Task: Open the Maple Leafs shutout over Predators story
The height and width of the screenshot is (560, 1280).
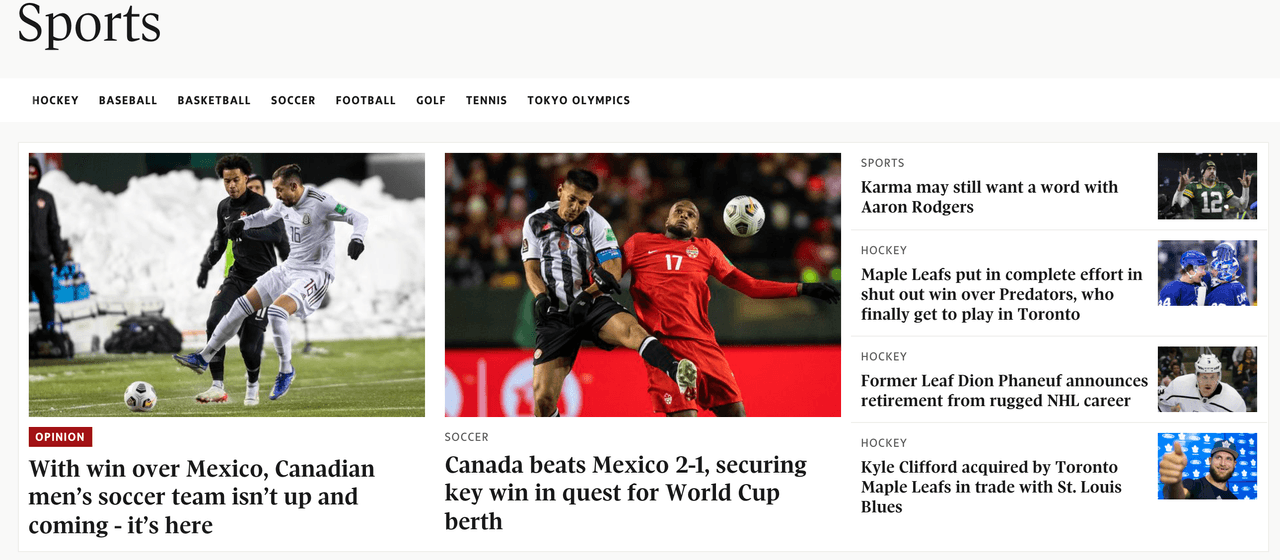Action: (1001, 294)
